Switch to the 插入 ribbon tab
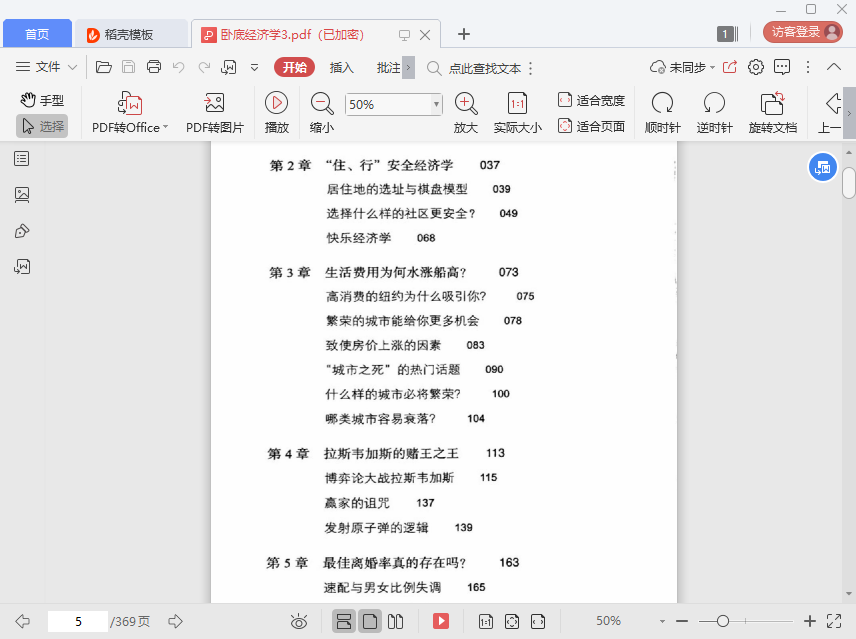The height and width of the screenshot is (639, 856). pyautogui.click(x=342, y=67)
